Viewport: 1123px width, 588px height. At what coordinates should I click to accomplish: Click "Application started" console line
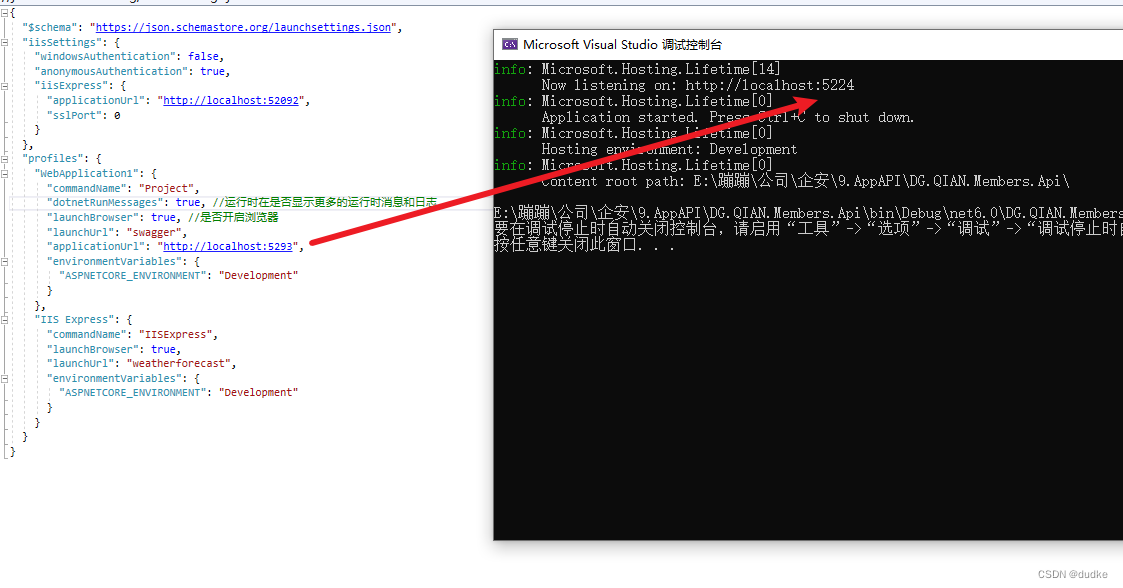click(728, 117)
